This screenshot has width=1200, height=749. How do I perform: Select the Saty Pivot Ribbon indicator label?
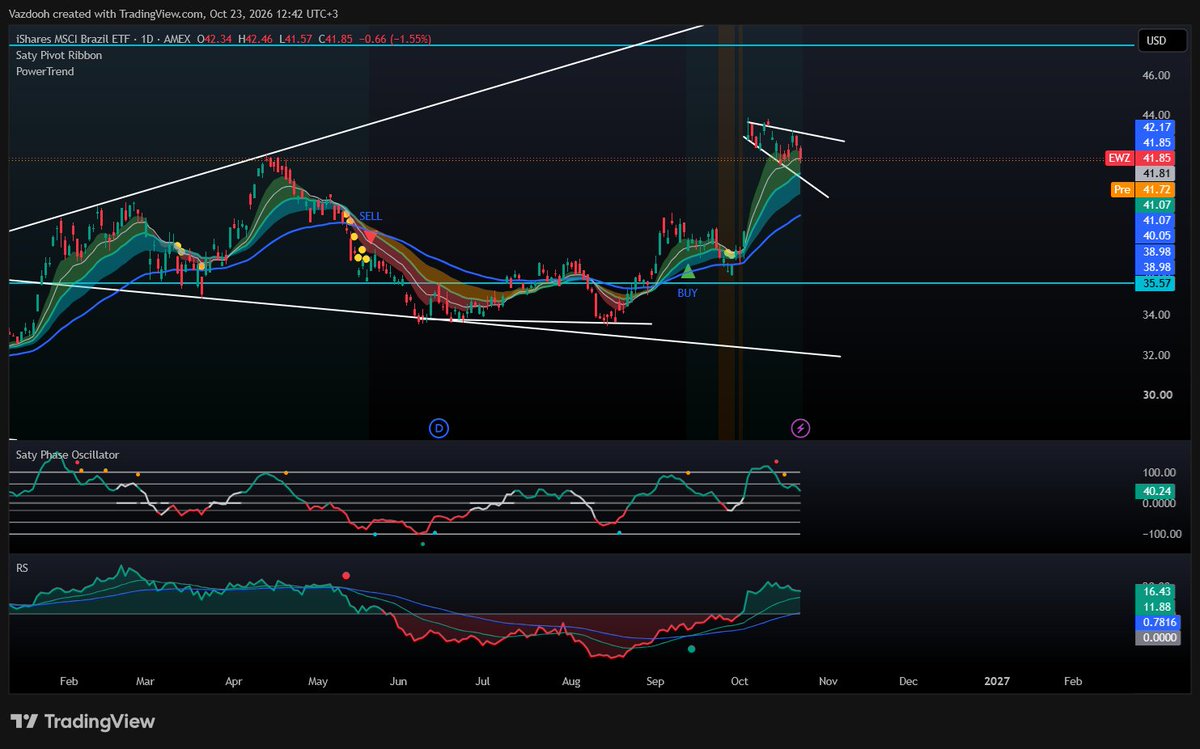(59, 55)
